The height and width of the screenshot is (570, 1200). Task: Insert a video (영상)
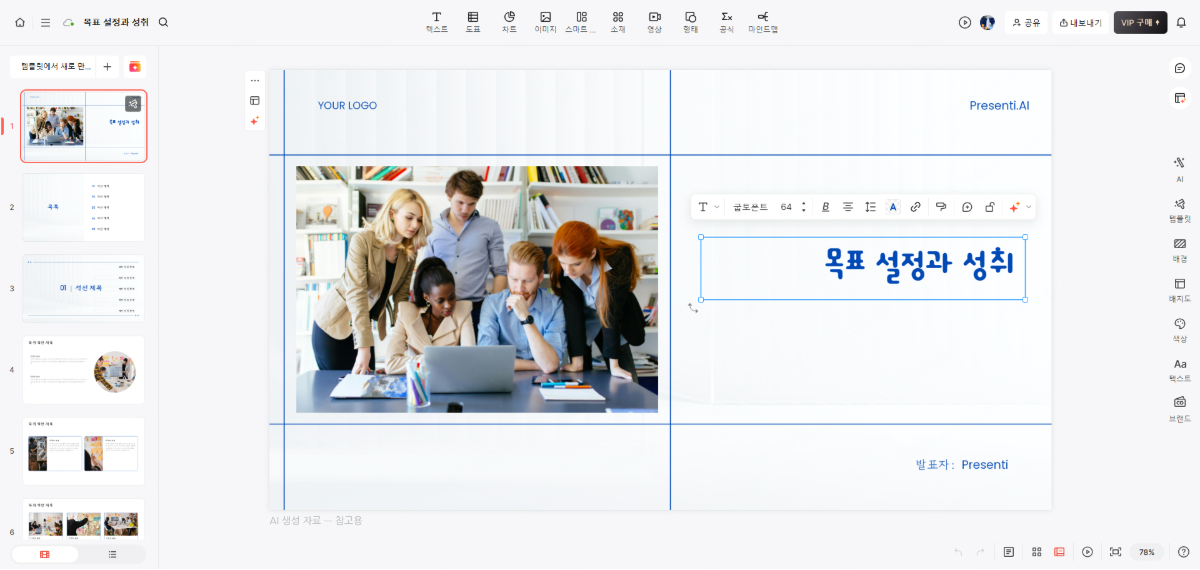click(654, 22)
